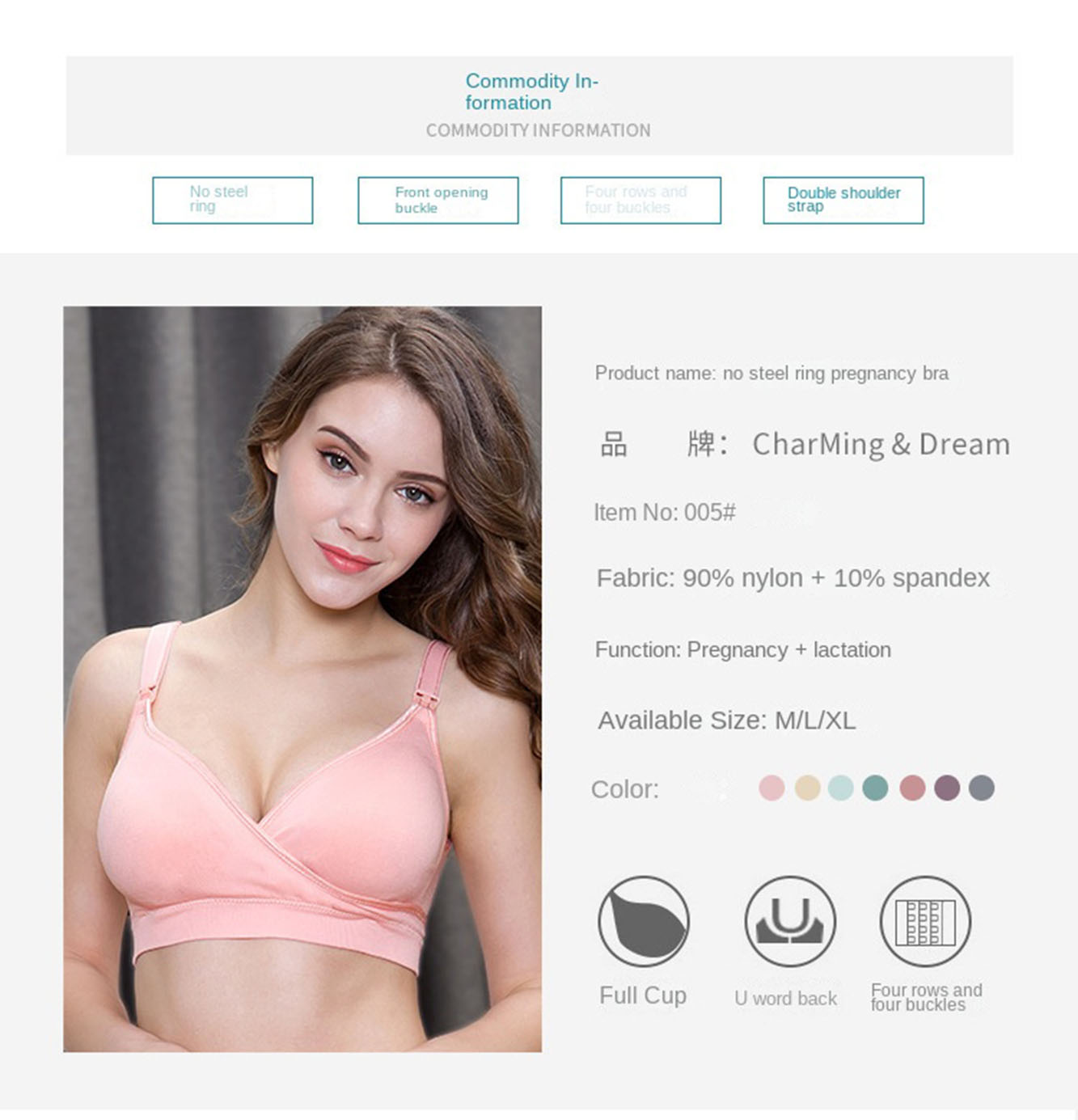
Task: Select the purple mauve color swatch
Action: 947,788
